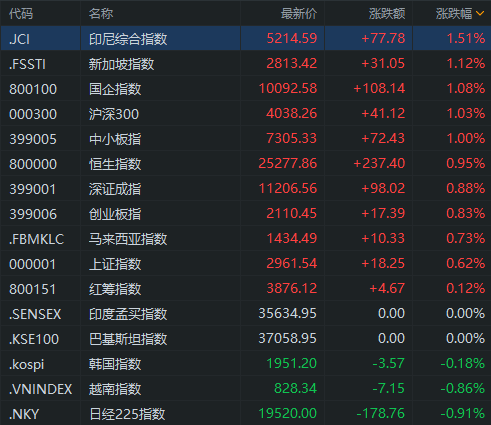The height and width of the screenshot is (425, 491).
Task: Click the 399005 code cell
Action: [x=33, y=139]
